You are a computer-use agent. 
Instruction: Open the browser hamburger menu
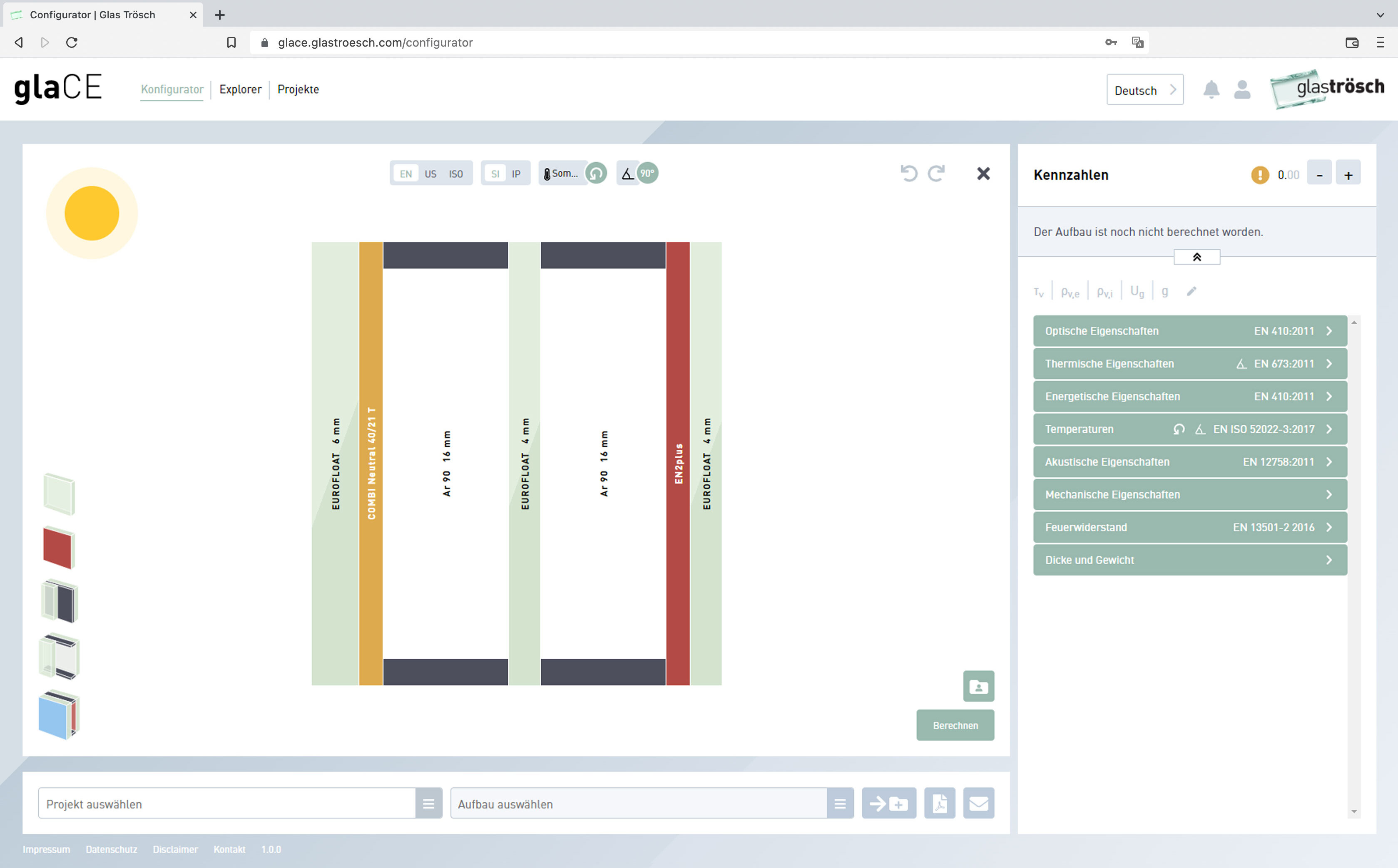1380,42
